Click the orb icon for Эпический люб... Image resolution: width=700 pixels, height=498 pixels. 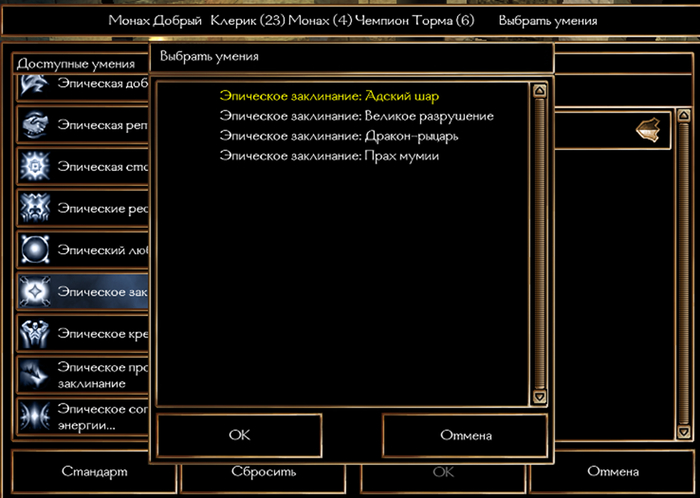click(x=34, y=249)
